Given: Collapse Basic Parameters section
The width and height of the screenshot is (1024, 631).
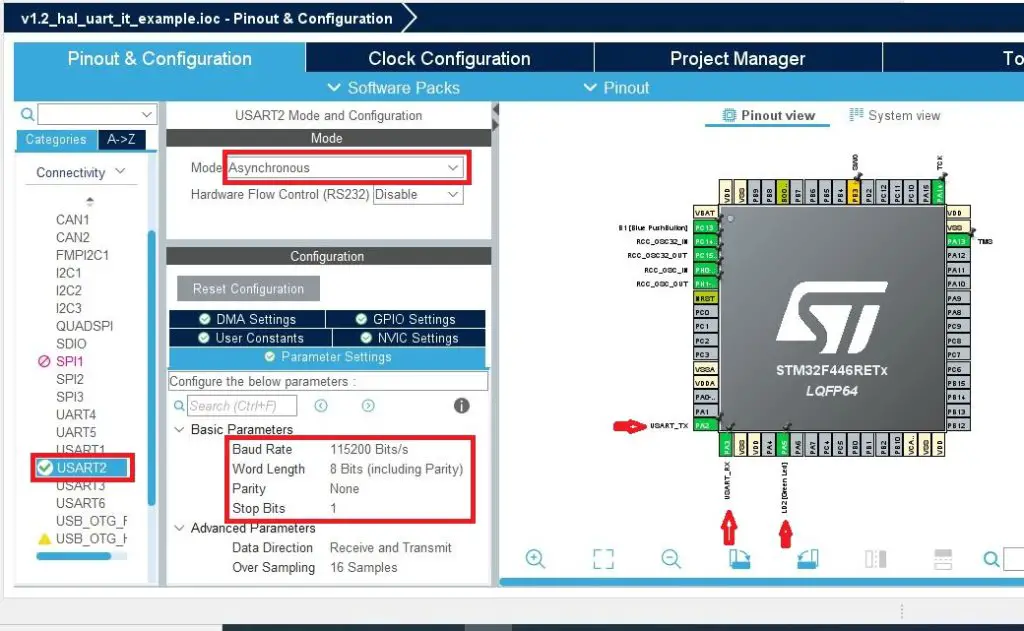Looking at the screenshot, I should point(180,429).
